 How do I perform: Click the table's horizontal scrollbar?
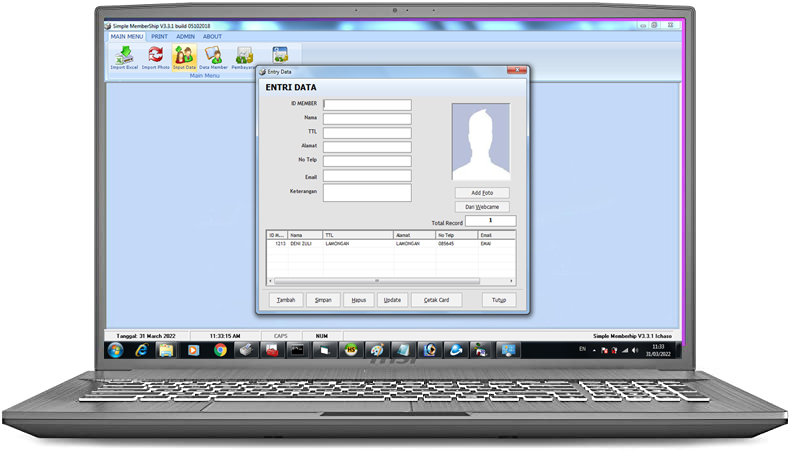[x=376, y=281]
